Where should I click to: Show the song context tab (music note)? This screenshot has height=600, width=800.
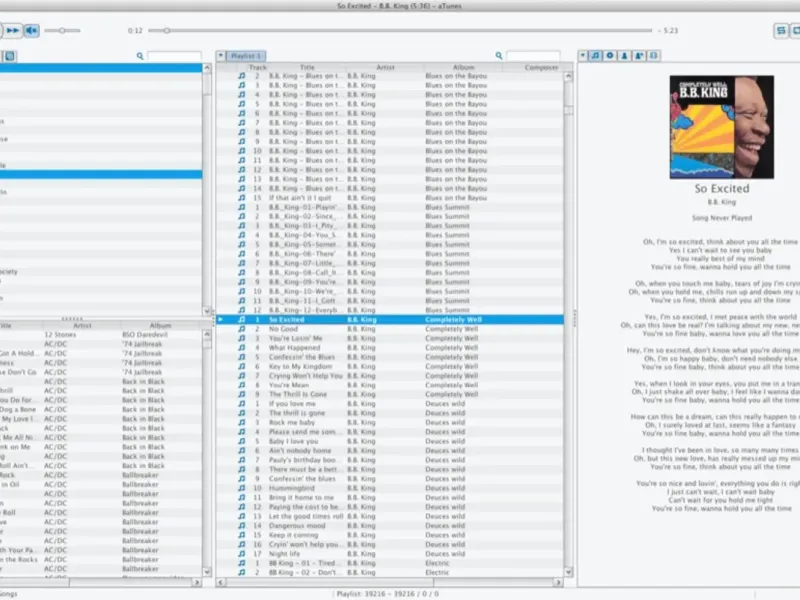tap(595, 56)
